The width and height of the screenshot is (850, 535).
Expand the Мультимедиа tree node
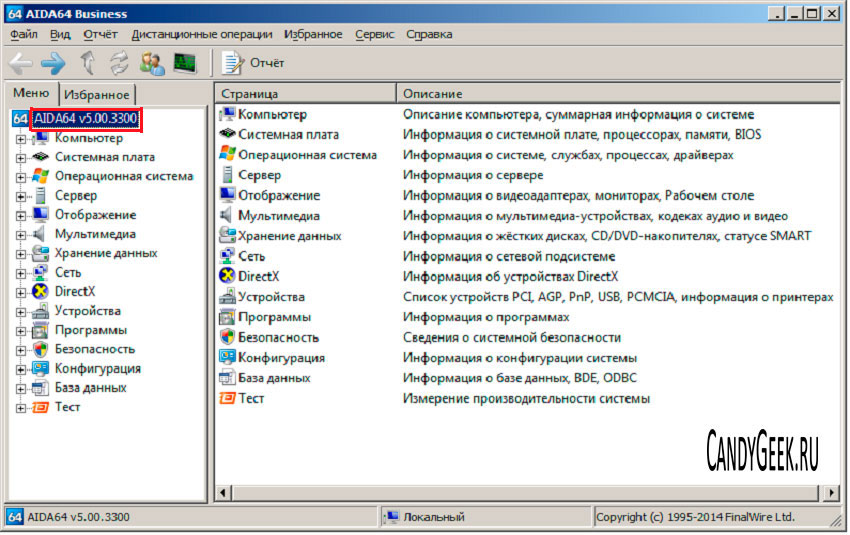21,235
